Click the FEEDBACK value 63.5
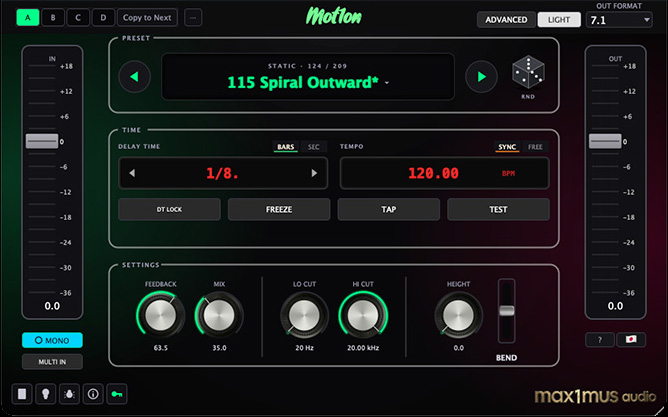668x417 pixels. pos(161,348)
